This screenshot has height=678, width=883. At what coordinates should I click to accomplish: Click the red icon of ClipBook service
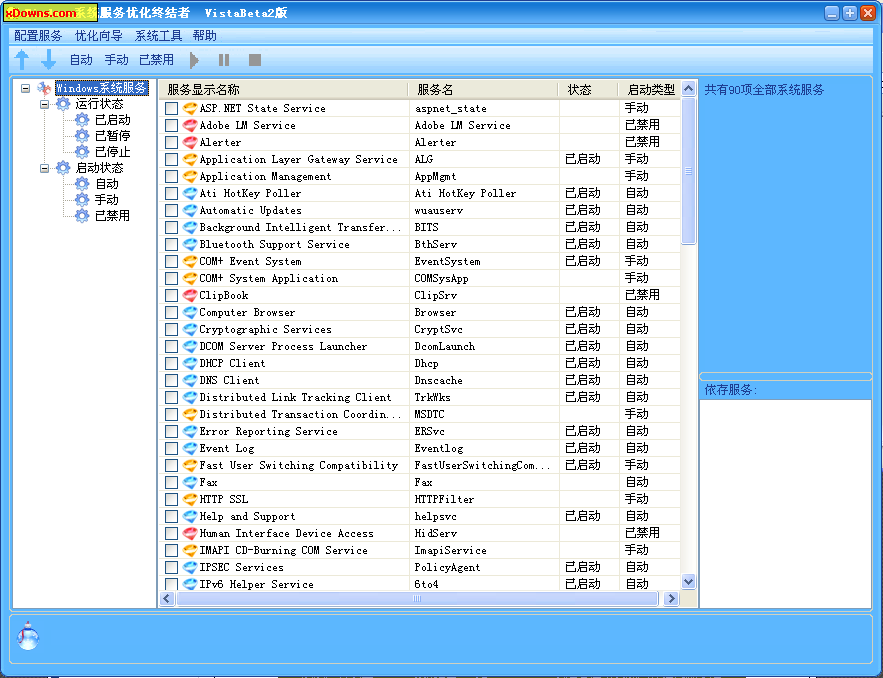[190, 295]
